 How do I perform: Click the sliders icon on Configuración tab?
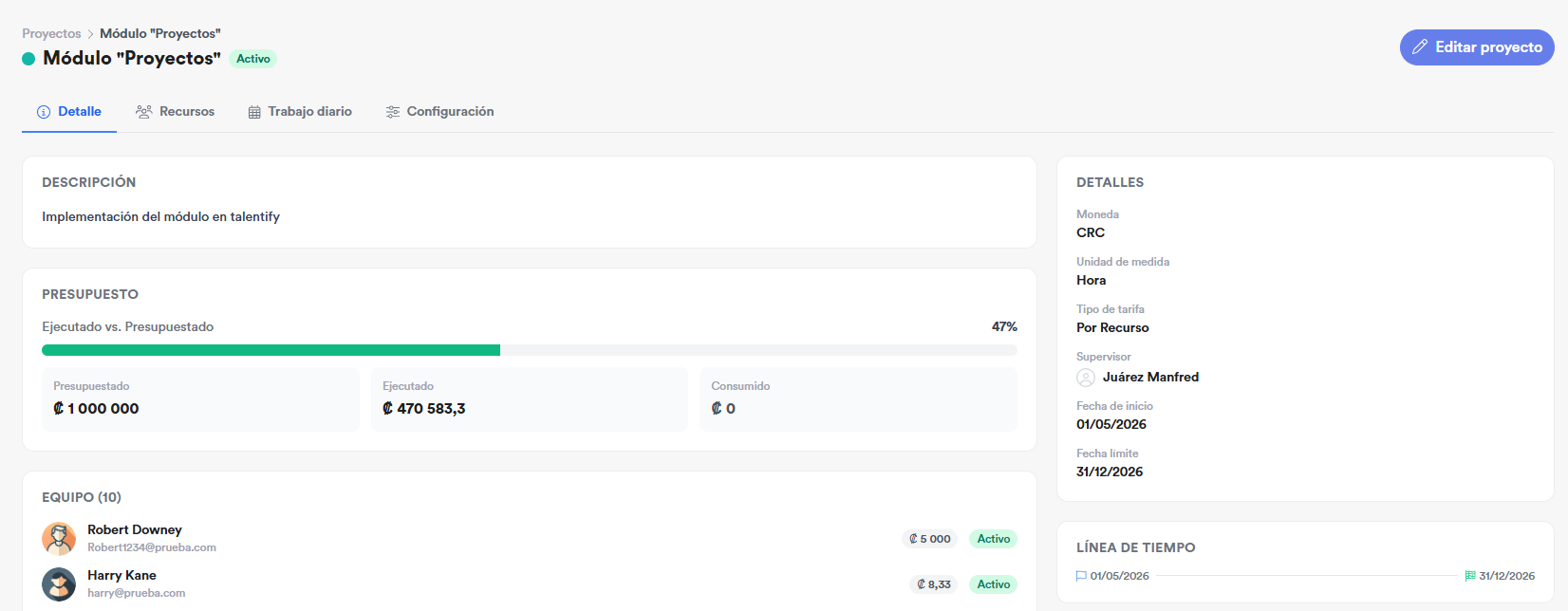(392, 112)
